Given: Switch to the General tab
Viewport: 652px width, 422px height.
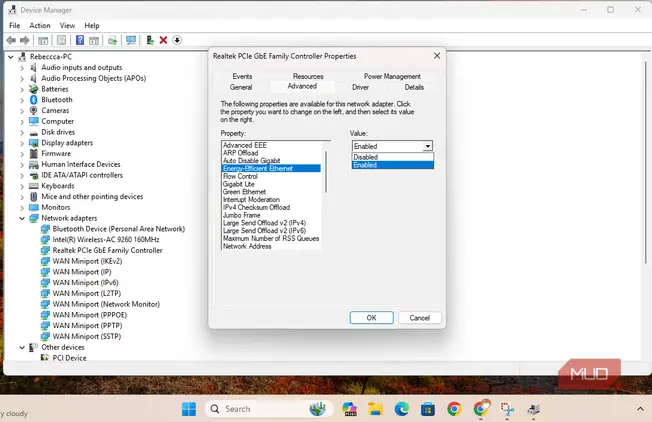Looking at the screenshot, I should 241,87.
